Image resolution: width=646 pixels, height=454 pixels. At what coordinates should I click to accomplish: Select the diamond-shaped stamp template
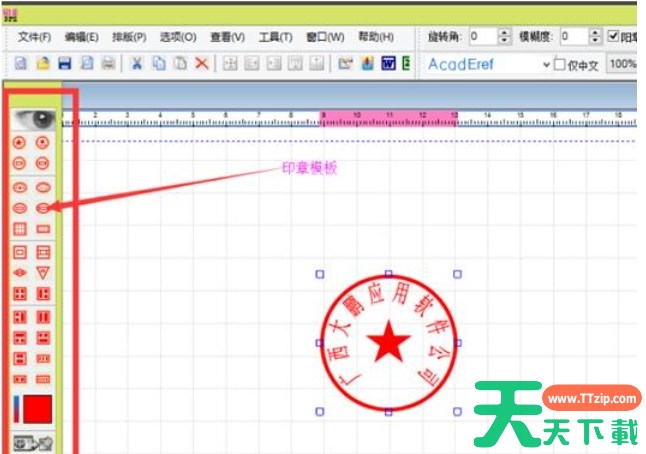[x=20, y=272]
